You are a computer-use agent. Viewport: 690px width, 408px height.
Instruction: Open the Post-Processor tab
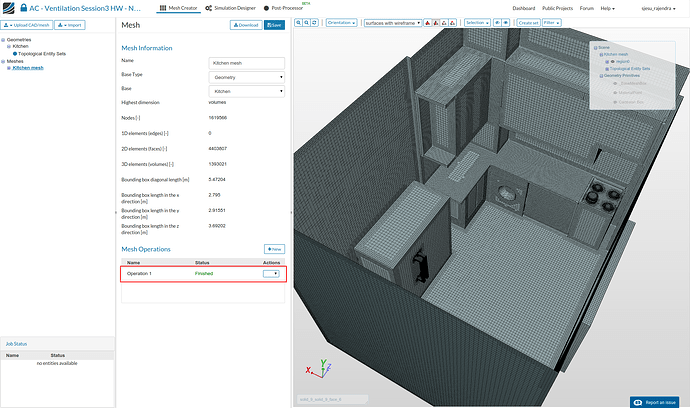click(288, 8)
